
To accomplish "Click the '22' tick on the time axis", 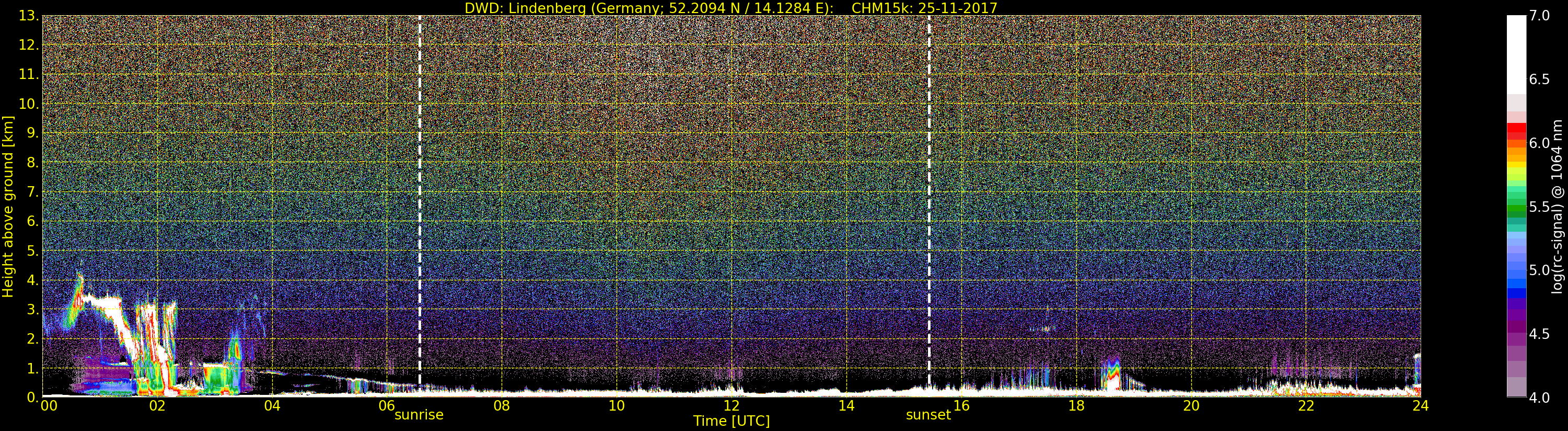I will (1306, 405).
